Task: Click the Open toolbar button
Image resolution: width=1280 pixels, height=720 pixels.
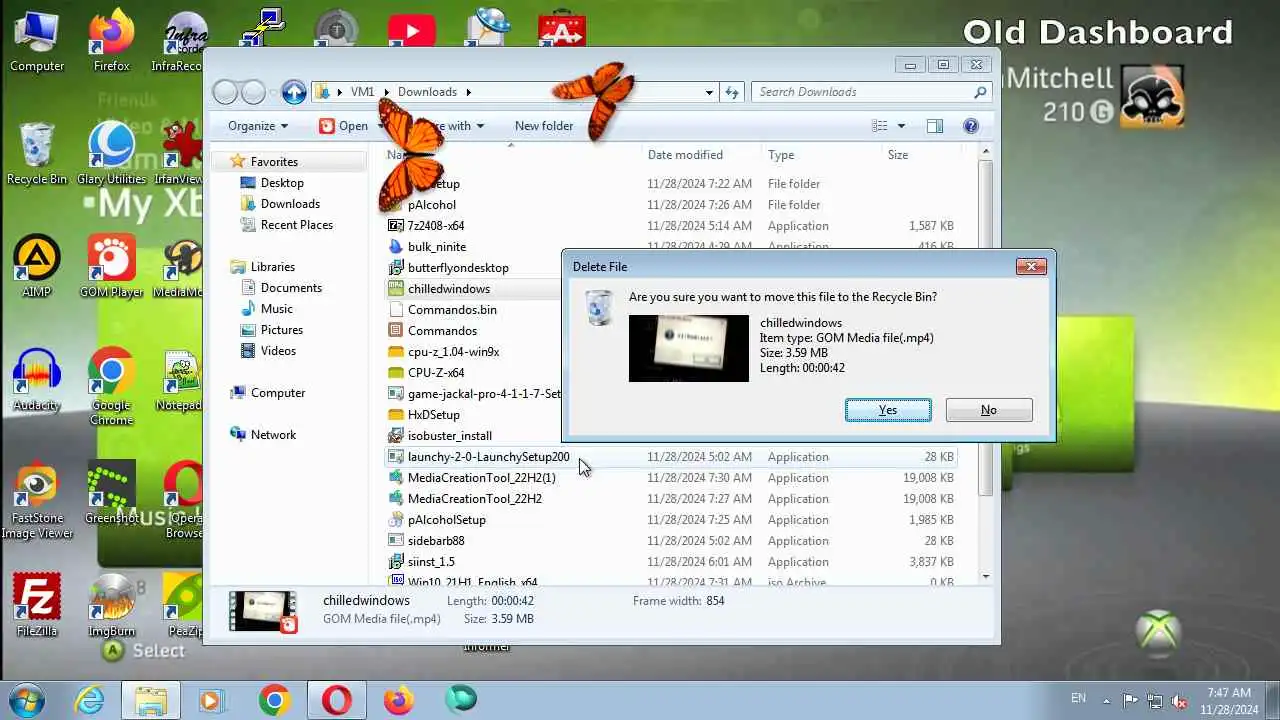Action: [x=344, y=126]
